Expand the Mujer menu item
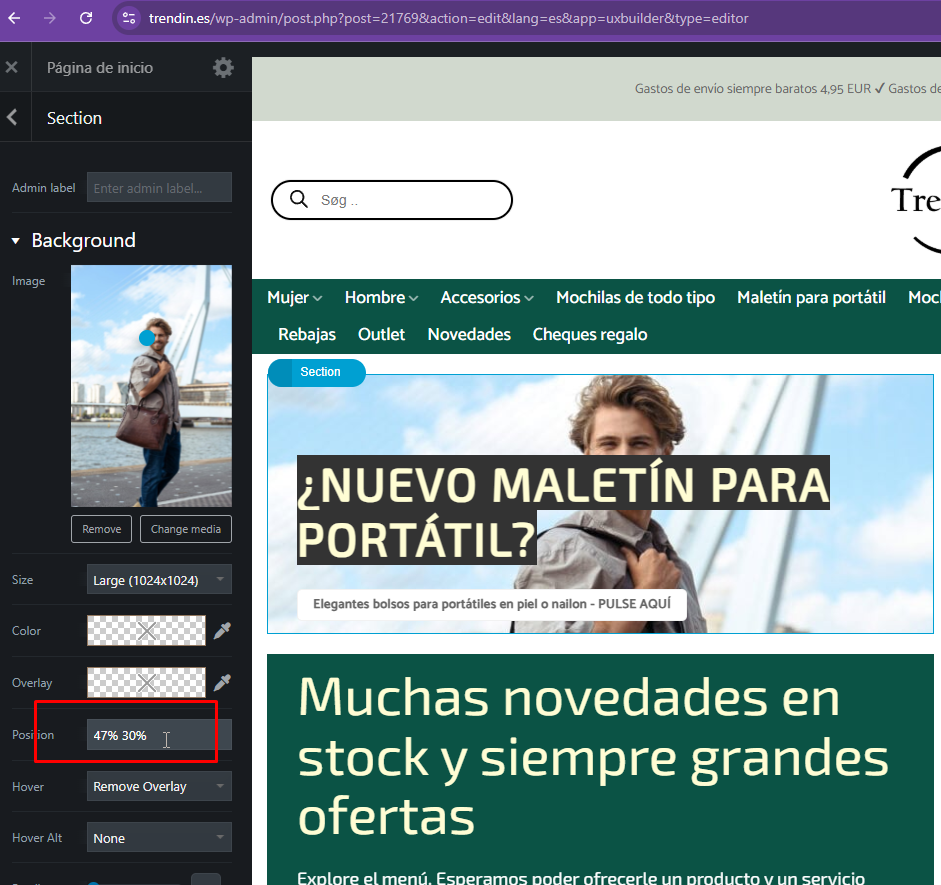The height and width of the screenshot is (885, 941). click(x=294, y=298)
